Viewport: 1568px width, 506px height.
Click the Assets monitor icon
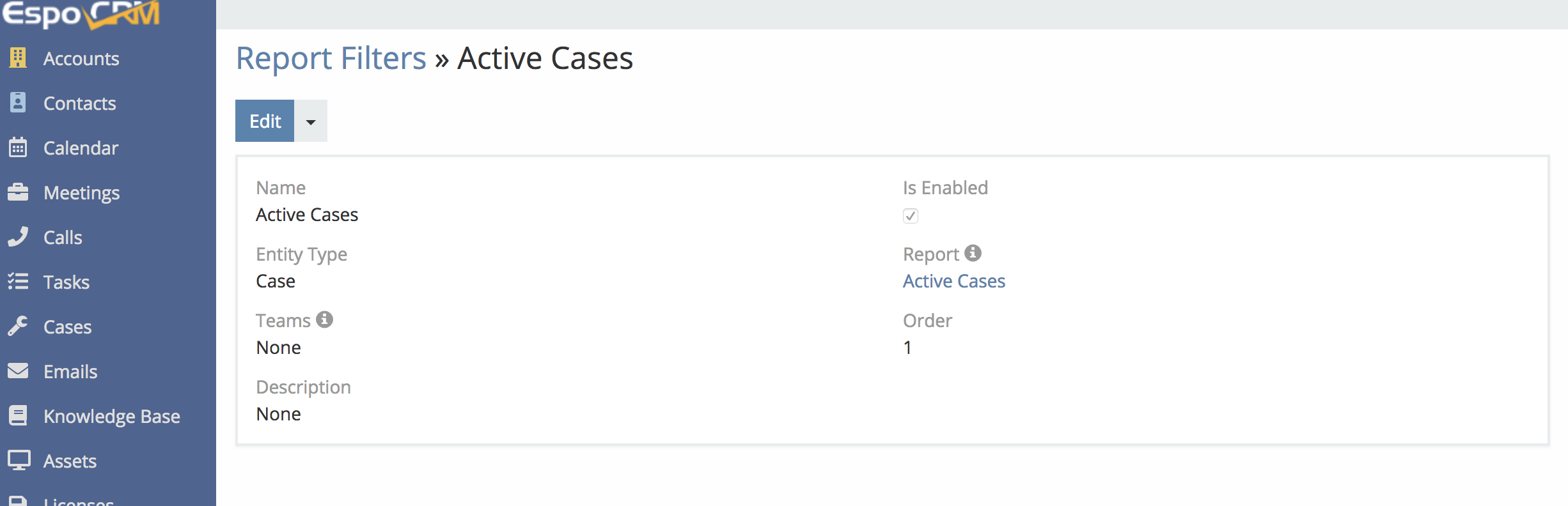pyautogui.click(x=18, y=461)
